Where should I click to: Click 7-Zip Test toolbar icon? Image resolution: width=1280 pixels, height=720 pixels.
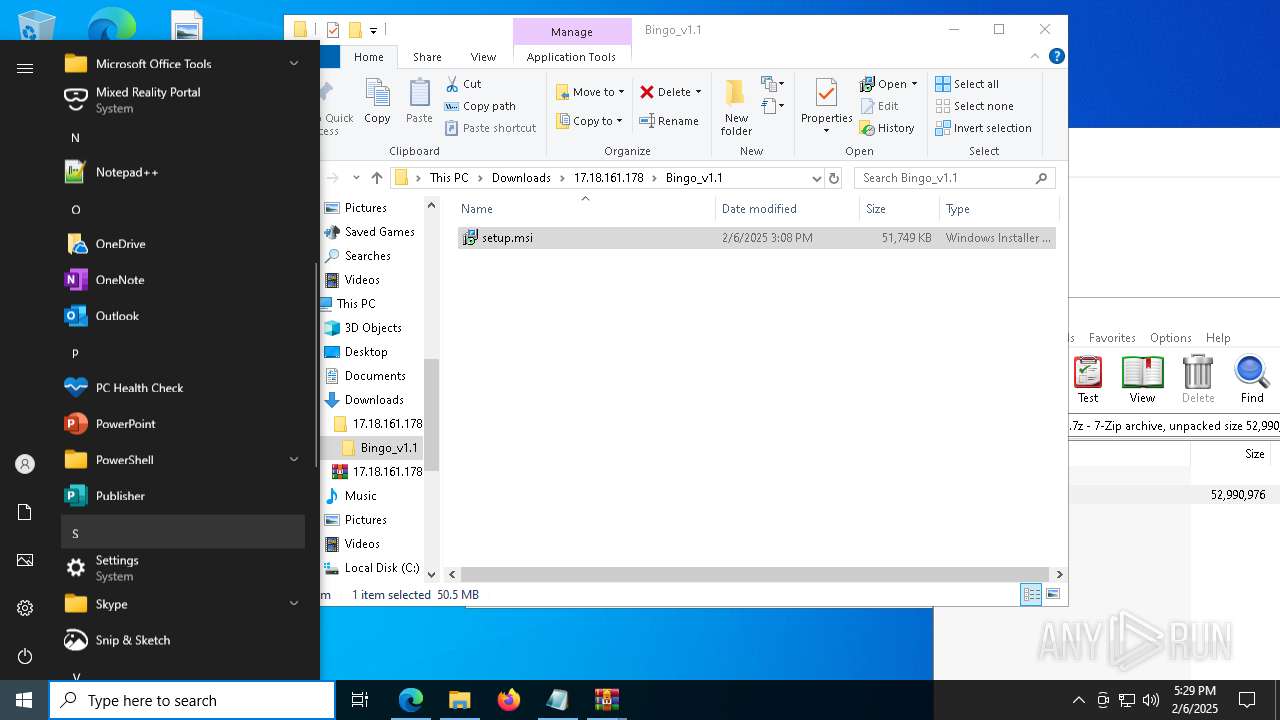tap(1088, 380)
